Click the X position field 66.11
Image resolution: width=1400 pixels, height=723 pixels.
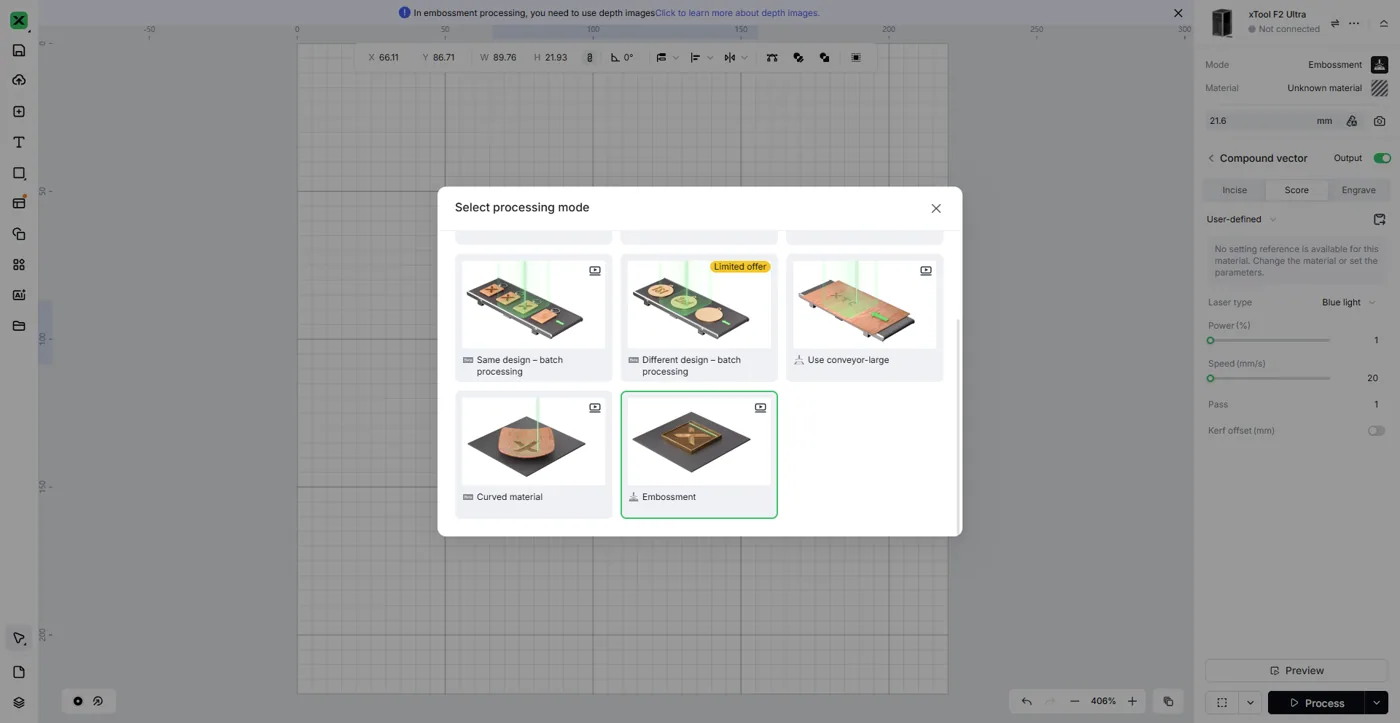388,58
